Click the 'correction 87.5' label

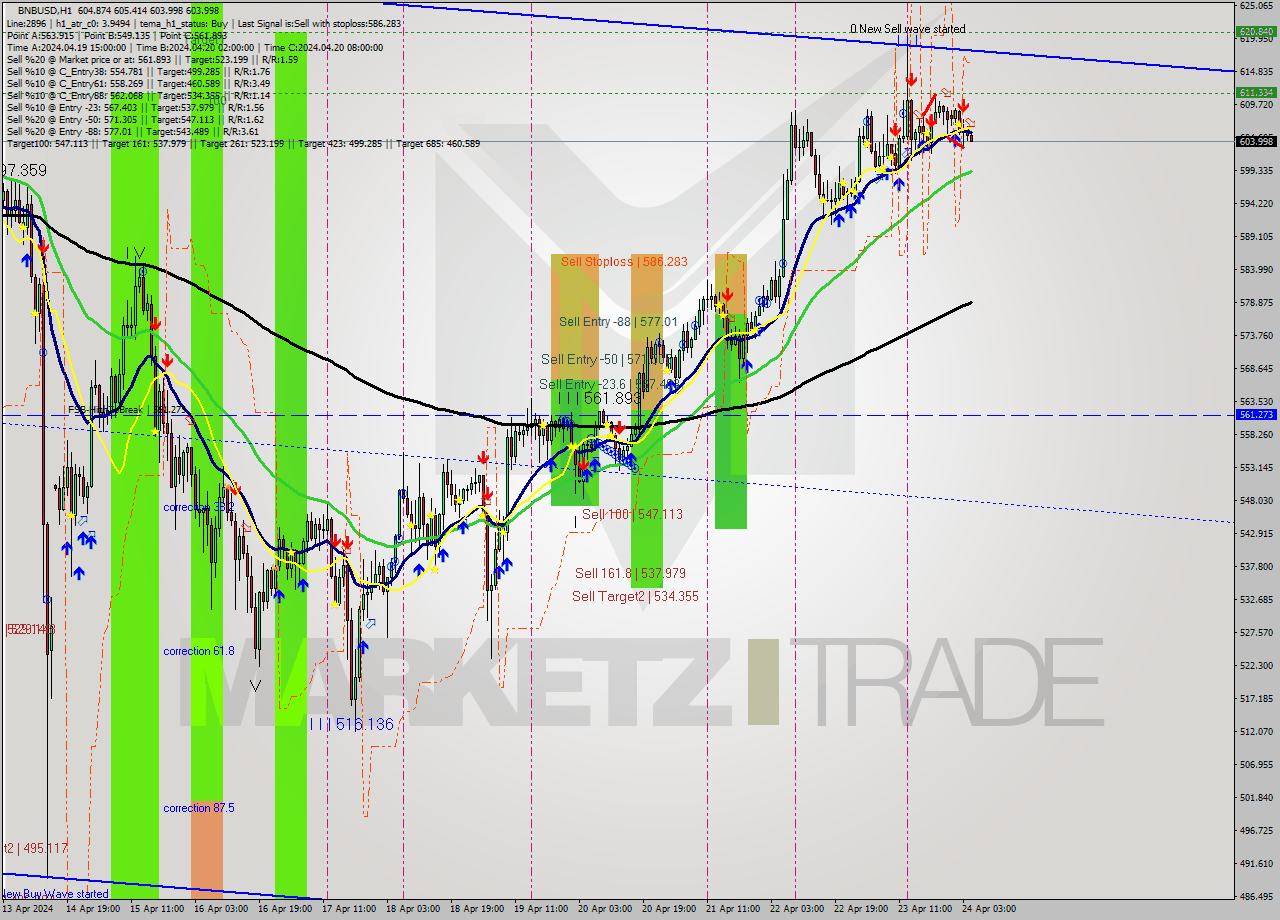tap(199, 808)
